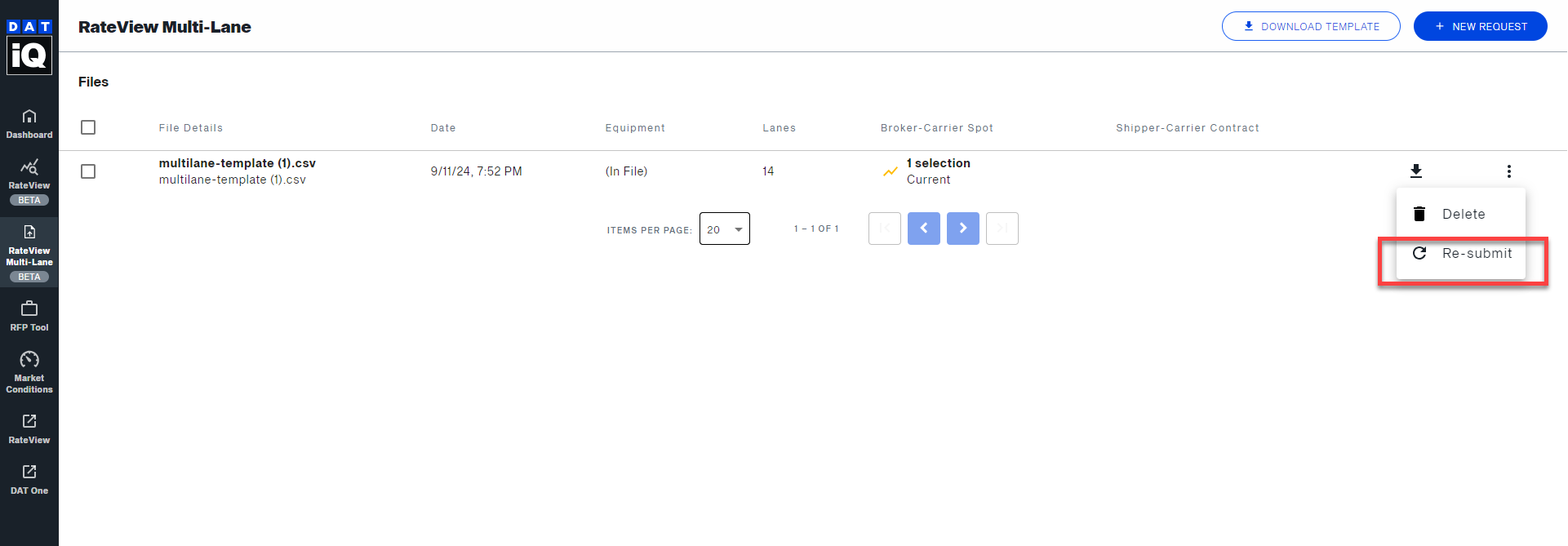Select RateView Multi-Lane in the sidebar

click(29, 252)
